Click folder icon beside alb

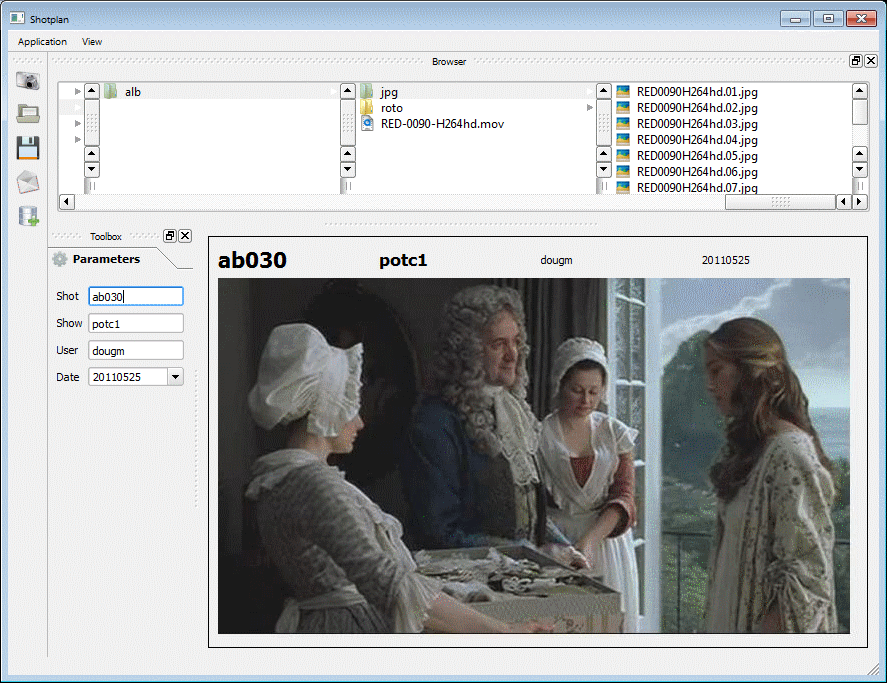click(111, 91)
